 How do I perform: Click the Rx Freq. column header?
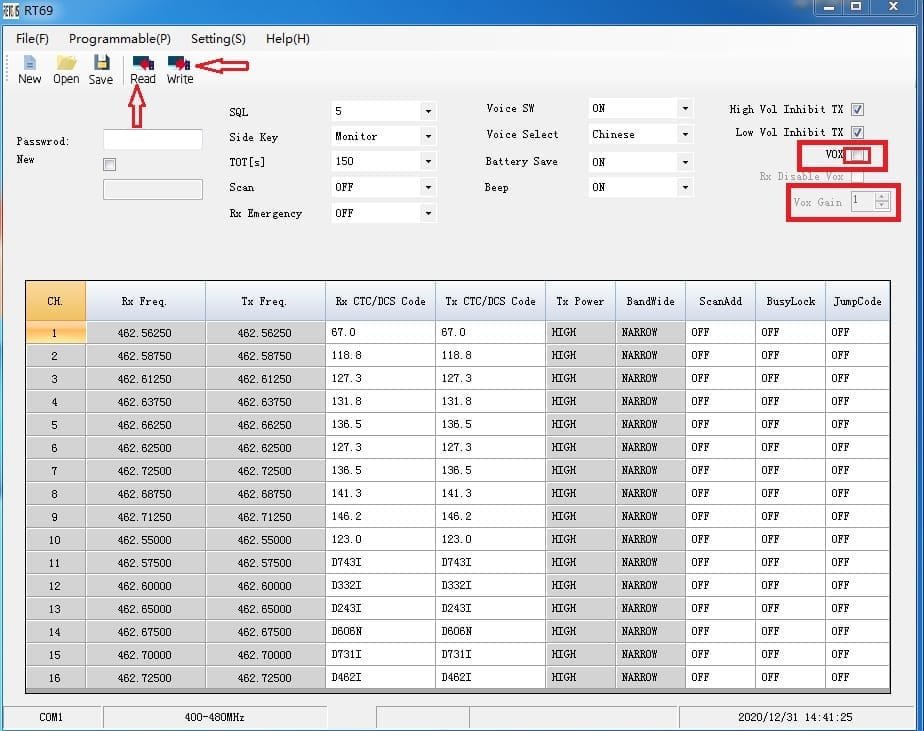145,301
